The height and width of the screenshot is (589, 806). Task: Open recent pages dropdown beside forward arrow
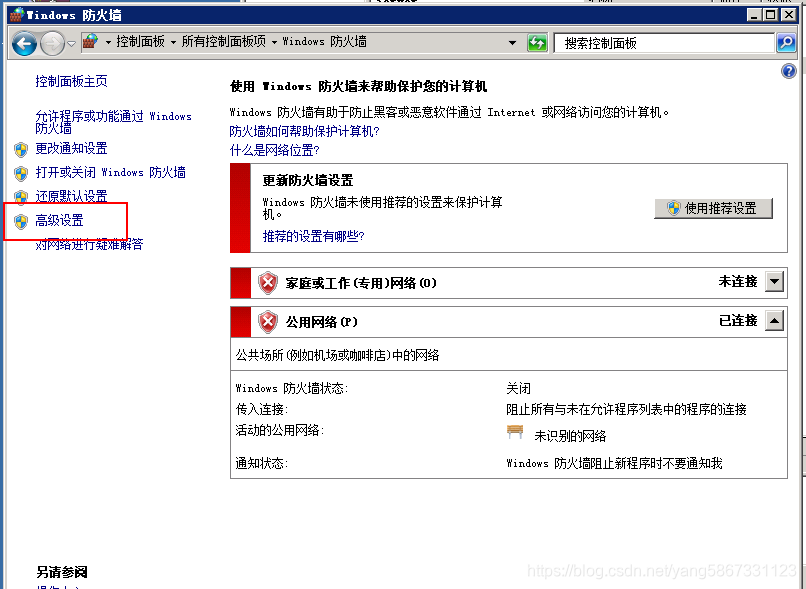pos(71,44)
